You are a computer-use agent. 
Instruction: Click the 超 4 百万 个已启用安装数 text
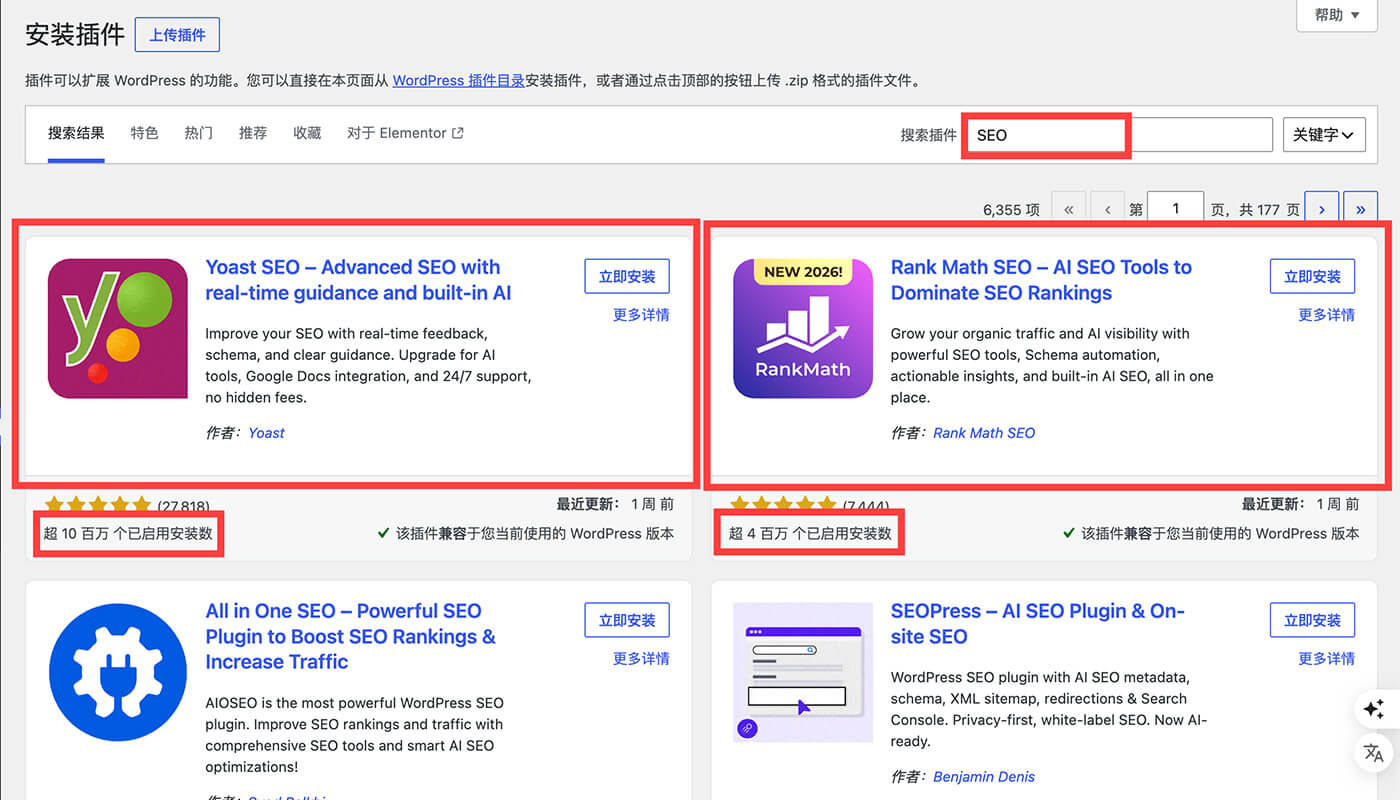(x=810, y=534)
